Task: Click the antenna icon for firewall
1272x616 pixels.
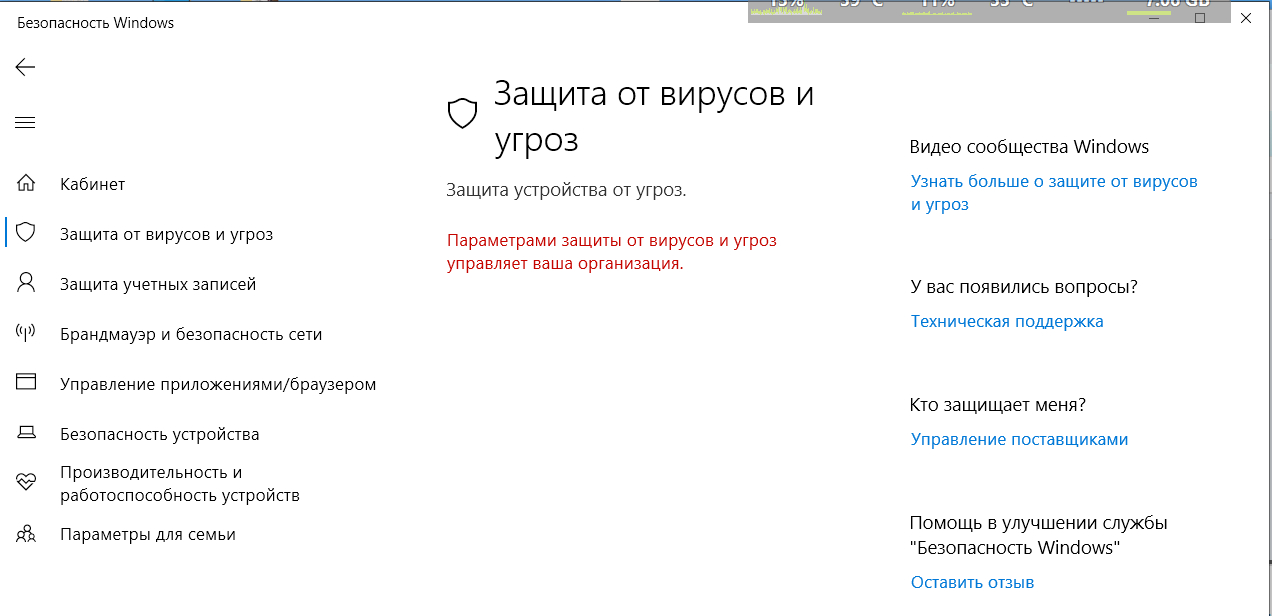Action: coord(26,333)
